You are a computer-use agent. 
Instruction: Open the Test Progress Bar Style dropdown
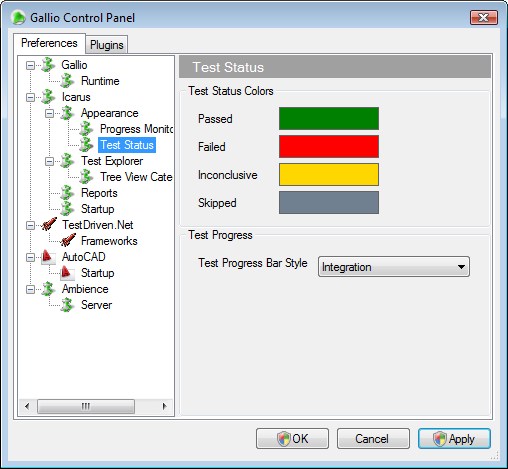point(394,267)
